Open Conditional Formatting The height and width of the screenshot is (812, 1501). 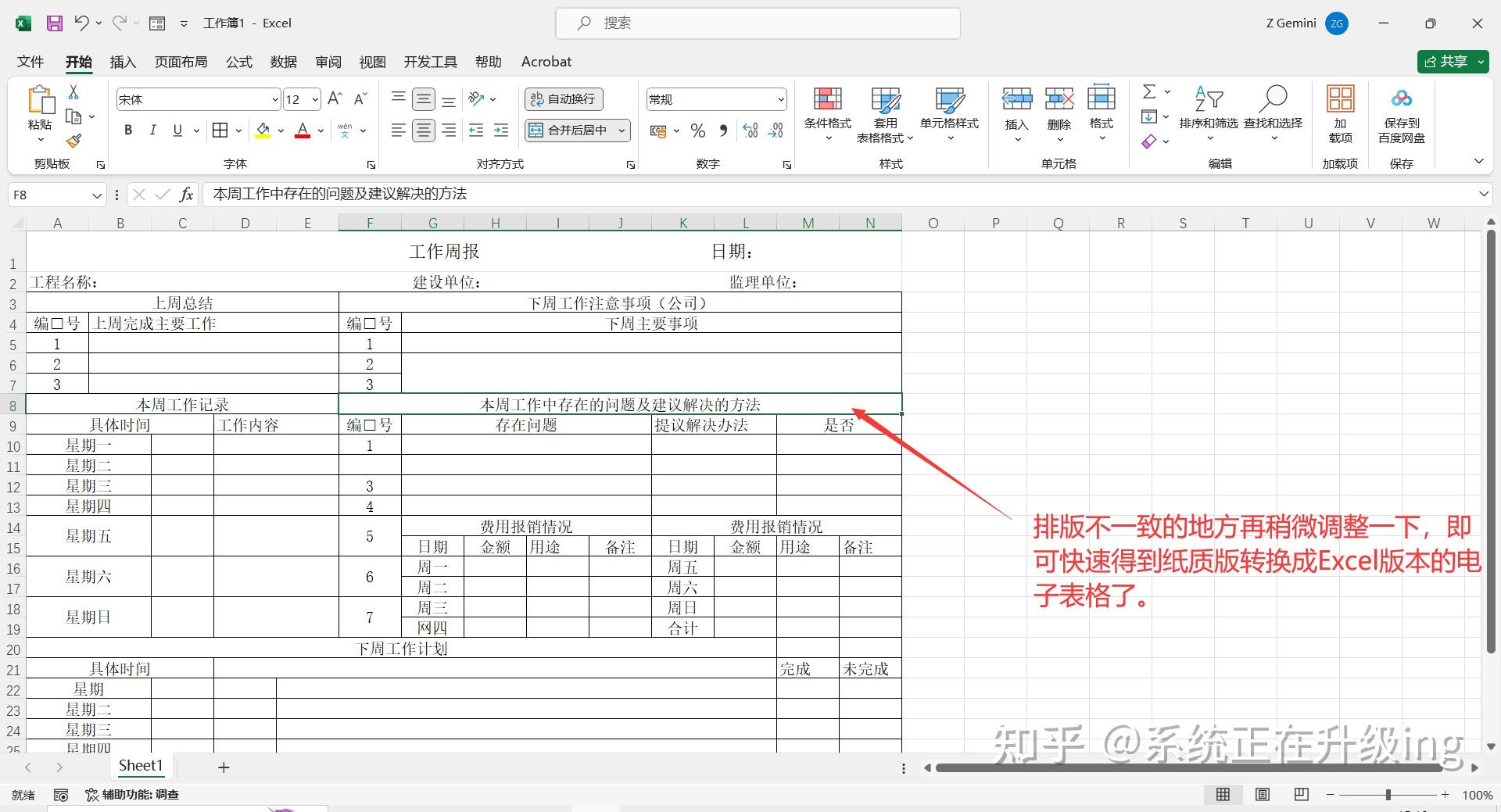pos(828,113)
